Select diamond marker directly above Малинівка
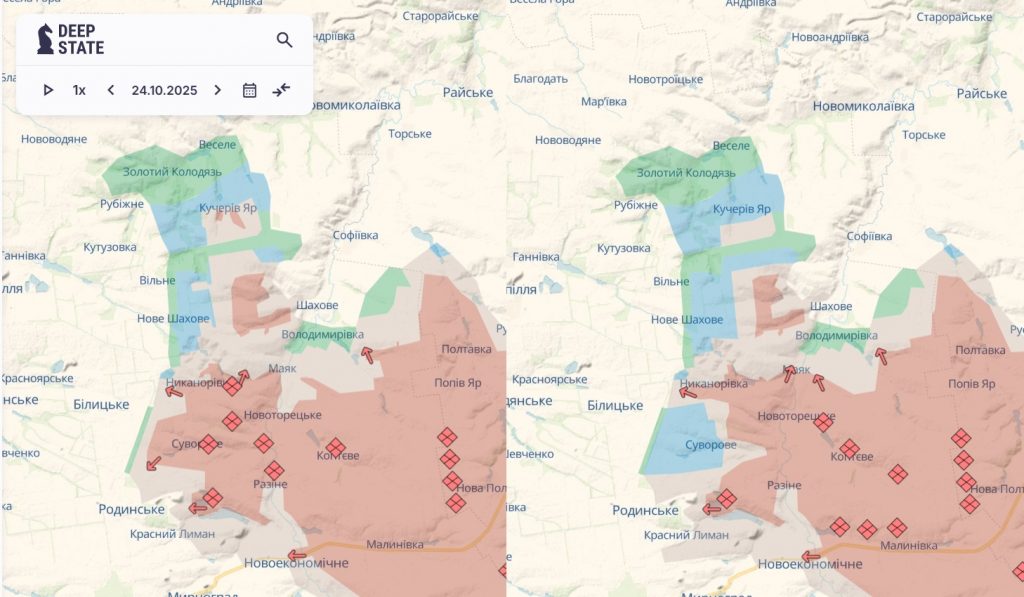 (897, 527)
